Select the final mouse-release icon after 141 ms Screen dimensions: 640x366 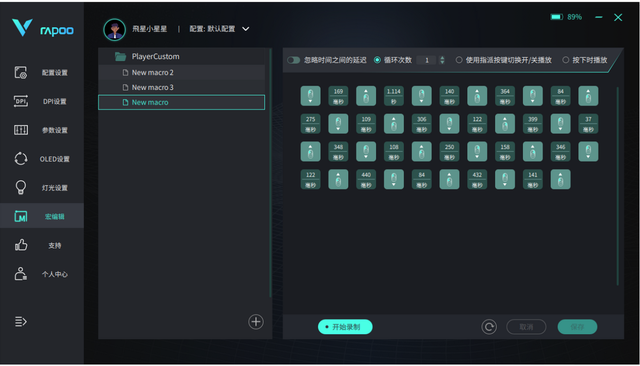tap(560, 179)
